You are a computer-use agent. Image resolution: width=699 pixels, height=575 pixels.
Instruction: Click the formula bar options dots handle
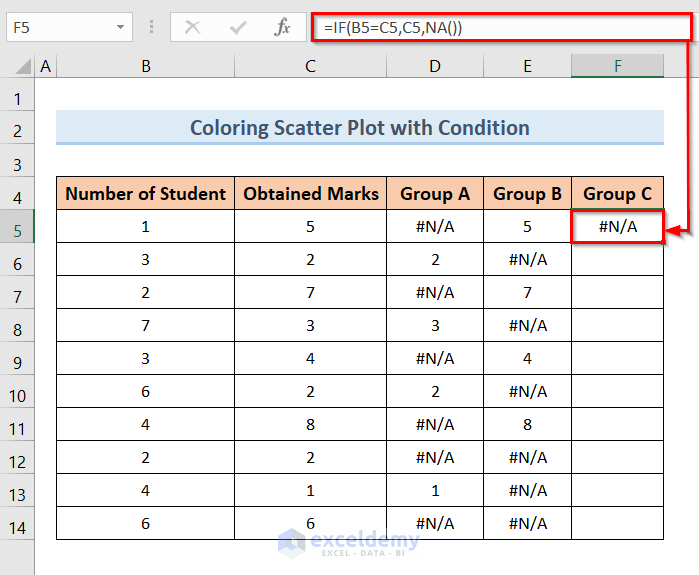tap(151, 28)
